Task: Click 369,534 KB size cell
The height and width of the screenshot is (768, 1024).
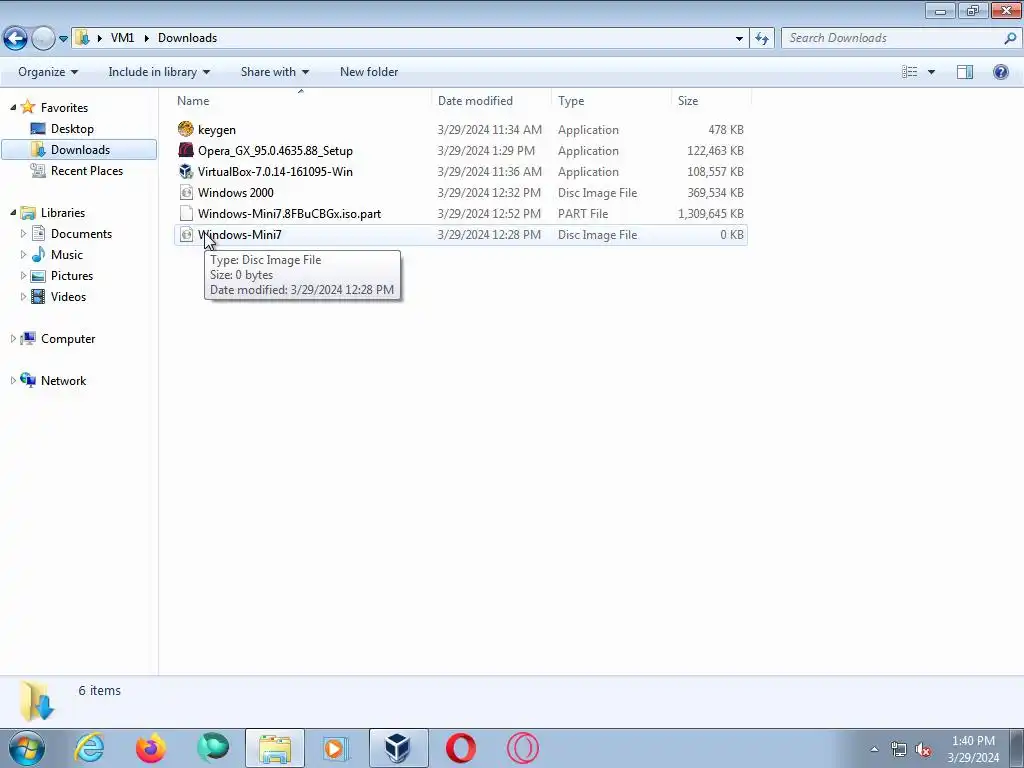Action: coord(715,193)
